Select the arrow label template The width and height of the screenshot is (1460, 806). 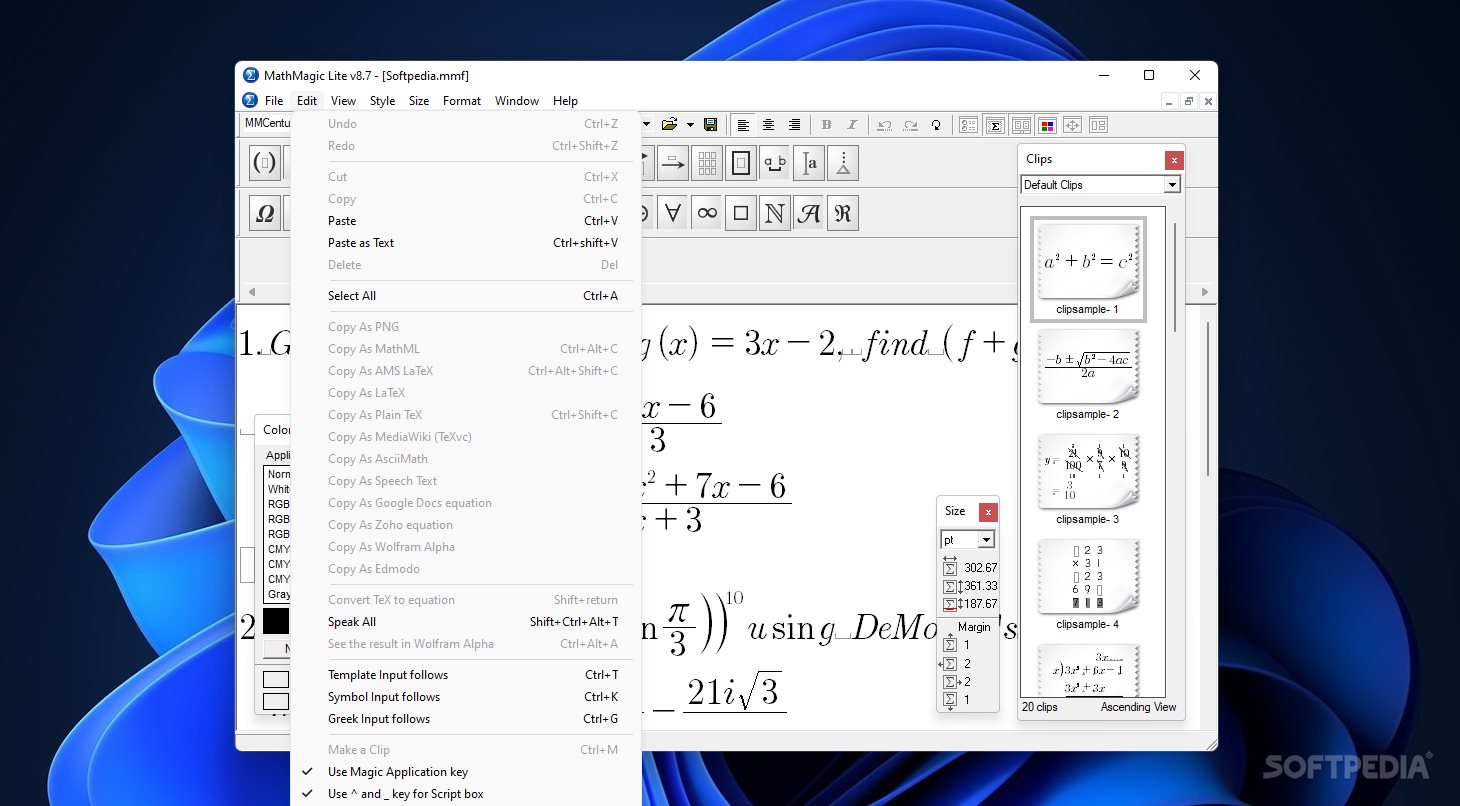pos(673,163)
